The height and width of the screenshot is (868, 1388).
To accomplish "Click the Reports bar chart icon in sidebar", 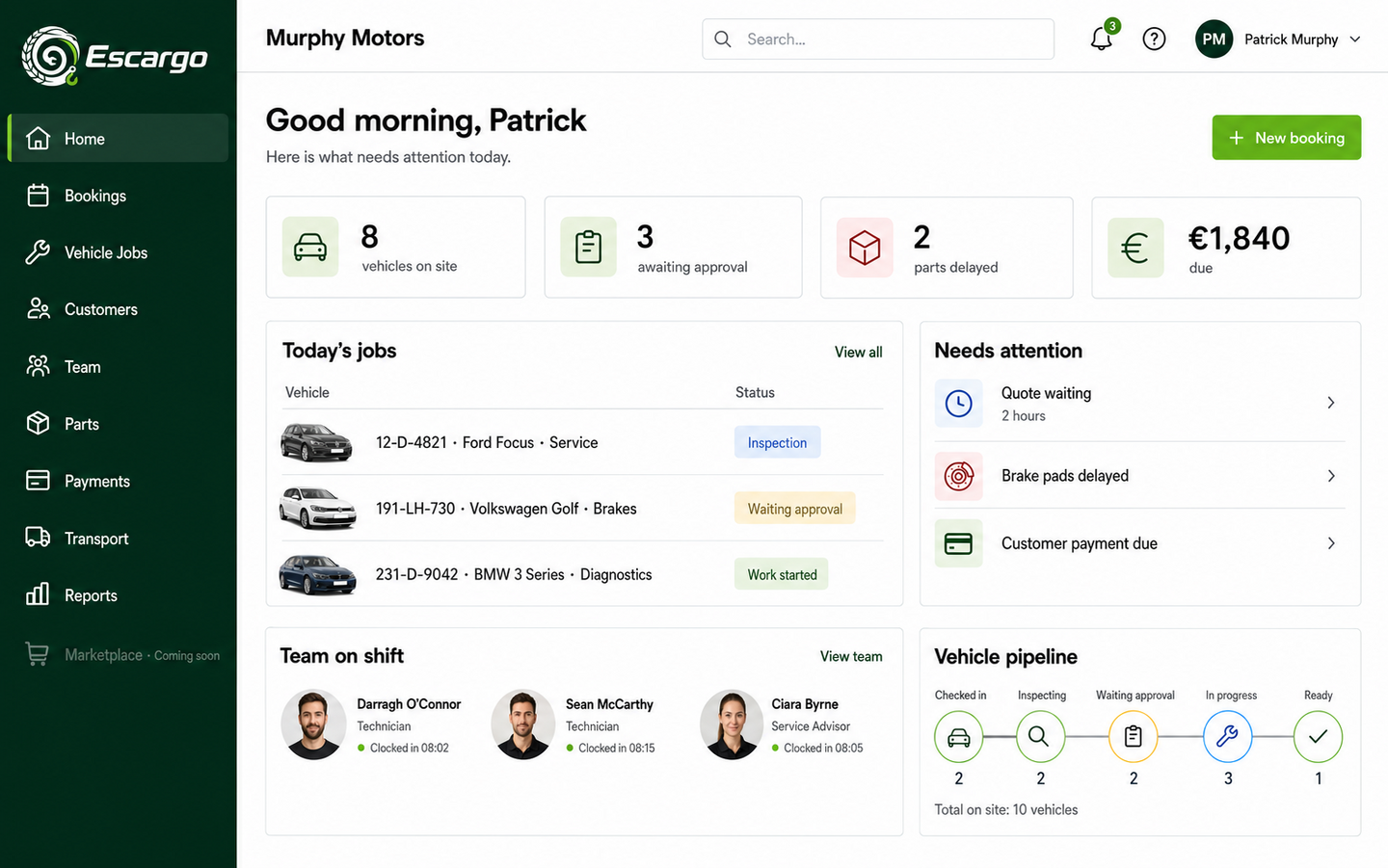I will 38,594.
